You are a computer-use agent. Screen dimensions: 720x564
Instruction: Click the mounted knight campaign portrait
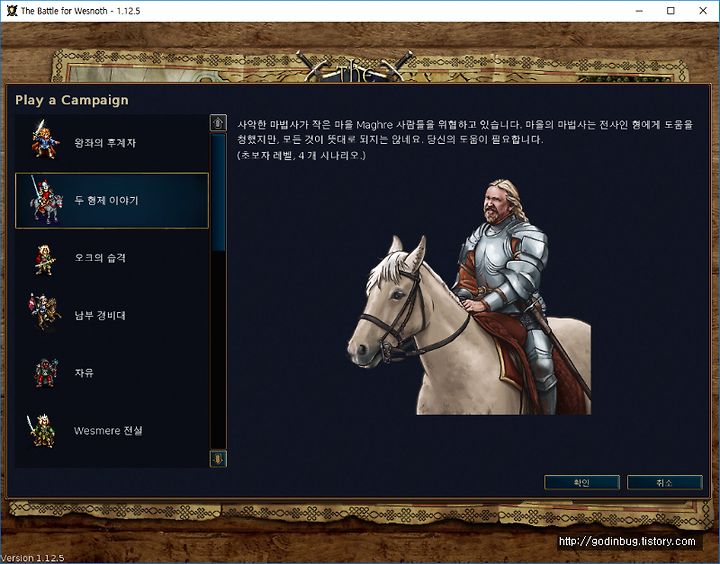469,297
